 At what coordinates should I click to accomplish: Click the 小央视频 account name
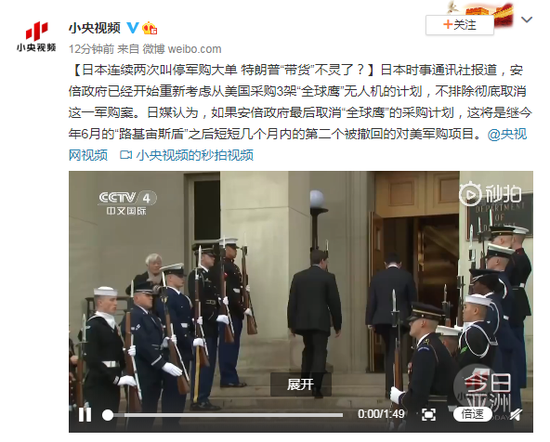tap(95, 28)
